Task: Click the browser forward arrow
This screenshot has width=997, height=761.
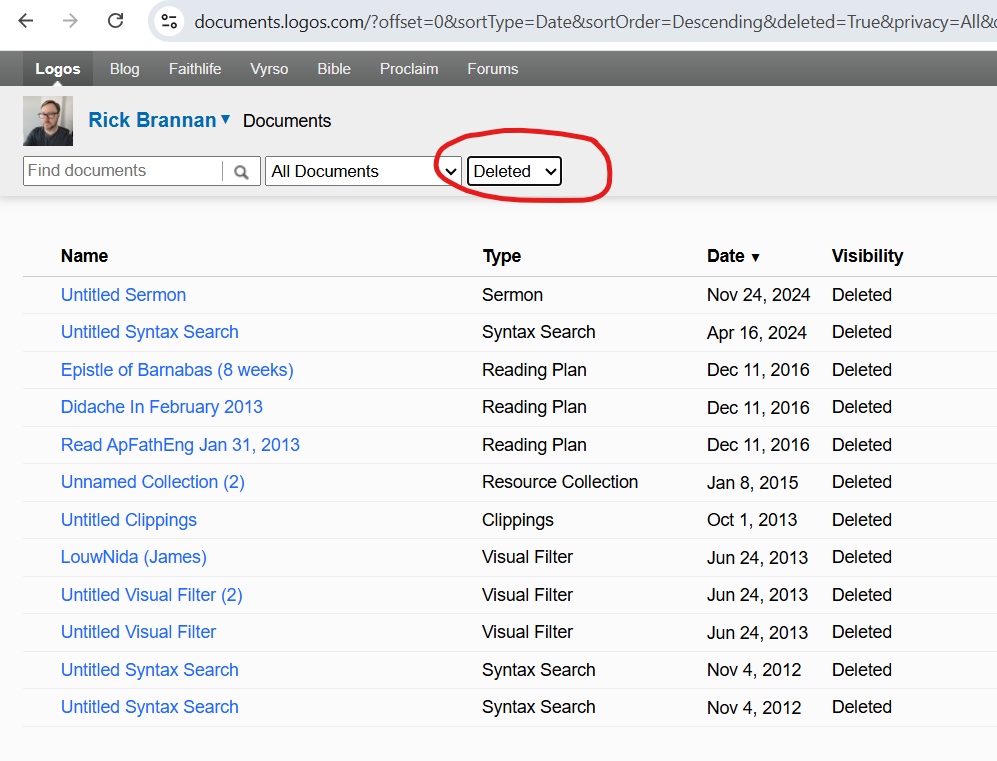Action: pyautogui.click(x=70, y=21)
